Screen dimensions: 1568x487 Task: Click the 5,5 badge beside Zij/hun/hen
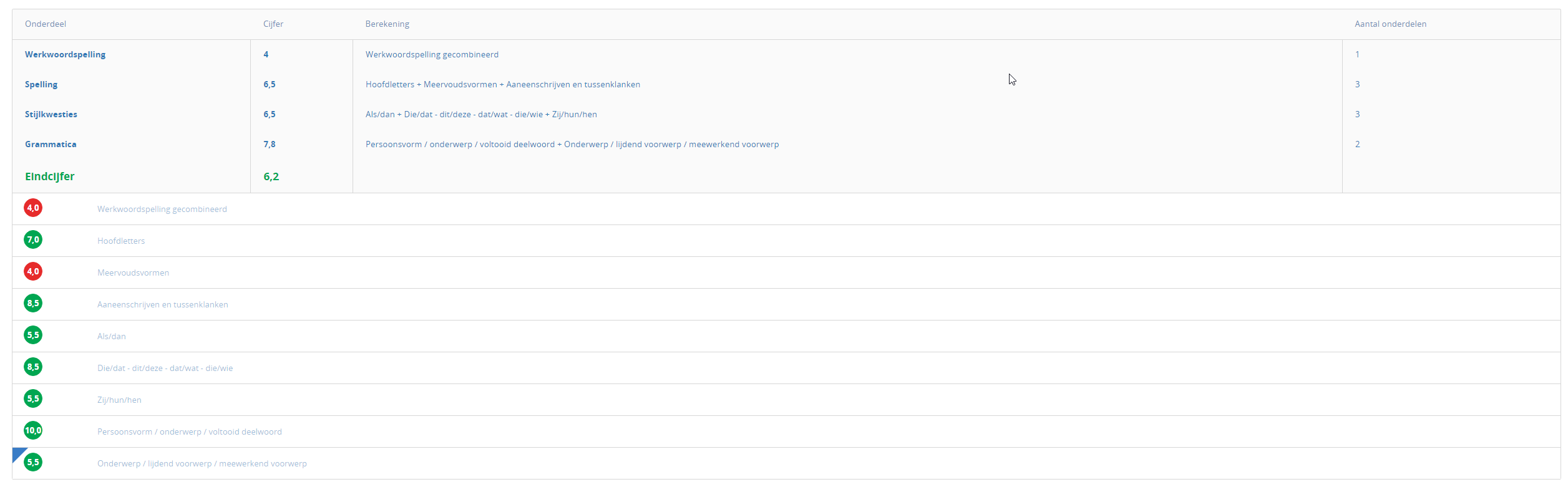tap(33, 399)
